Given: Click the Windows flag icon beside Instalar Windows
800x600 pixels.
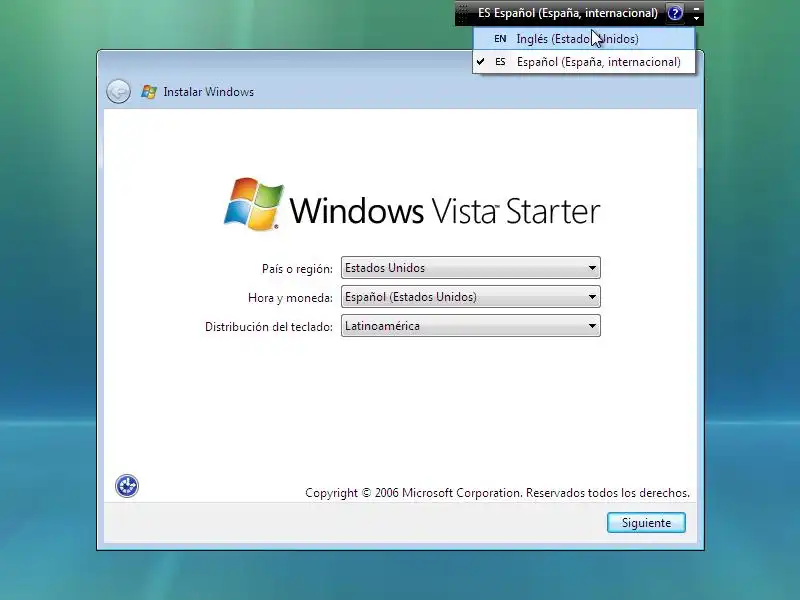Looking at the screenshot, I should coord(149,92).
